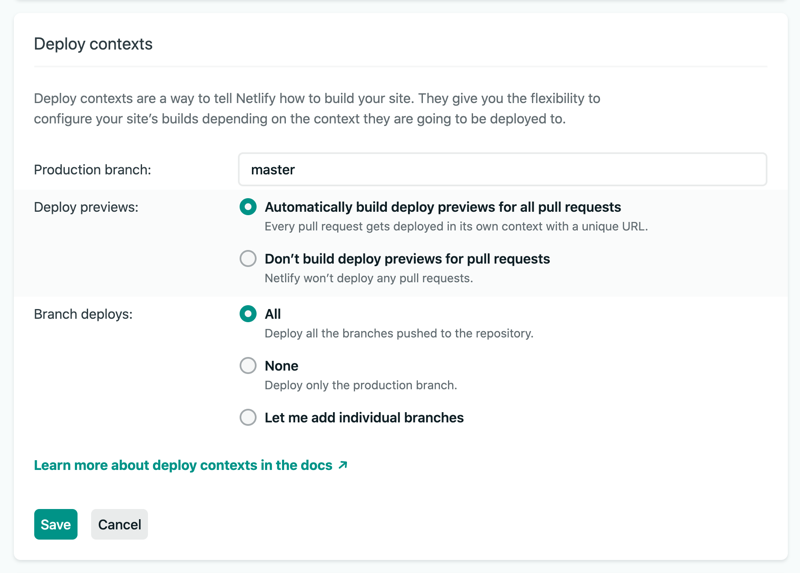The width and height of the screenshot is (800, 573).
Task: Select the "All" branch deploys radio
Action: (x=248, y=314)
